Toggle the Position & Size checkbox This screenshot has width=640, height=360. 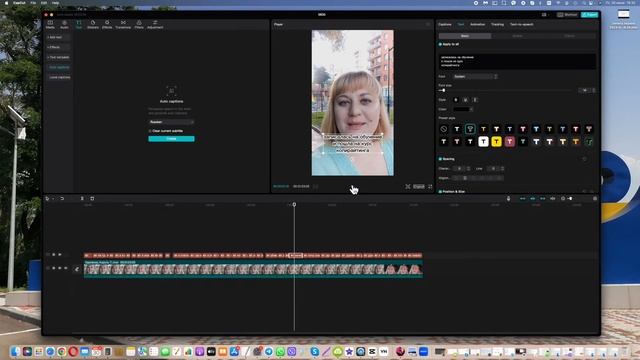coord(440,191)
